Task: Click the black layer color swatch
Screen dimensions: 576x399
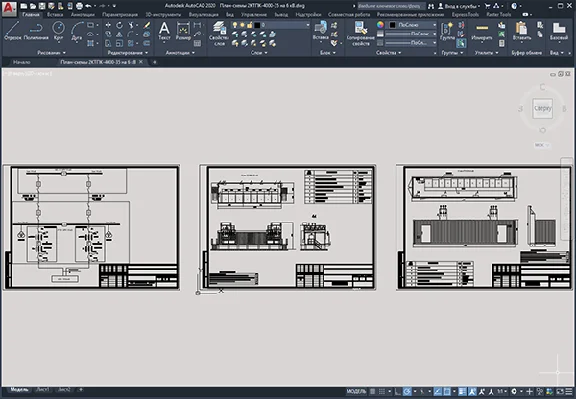Action: tap(257, 25)
